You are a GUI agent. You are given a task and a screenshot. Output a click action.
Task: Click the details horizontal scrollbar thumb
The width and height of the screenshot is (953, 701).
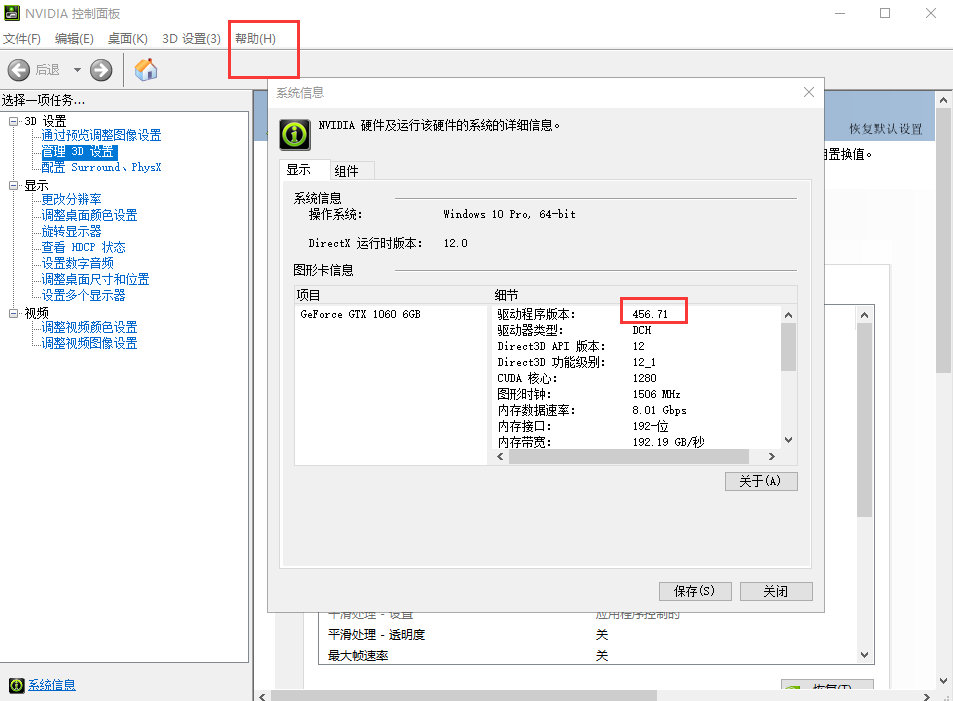(628, 457)
